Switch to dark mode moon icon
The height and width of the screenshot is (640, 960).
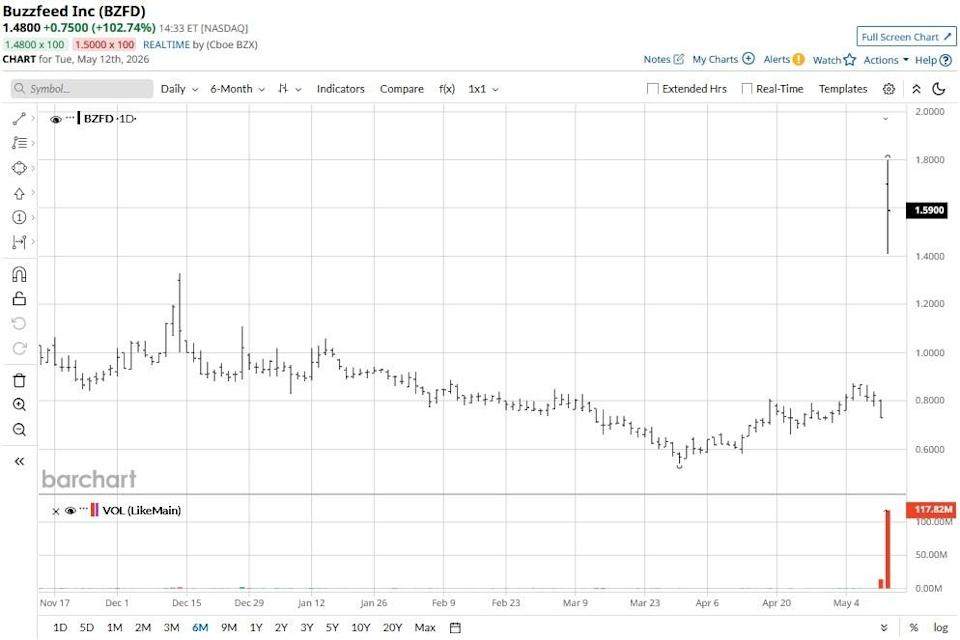coord(939,89)
